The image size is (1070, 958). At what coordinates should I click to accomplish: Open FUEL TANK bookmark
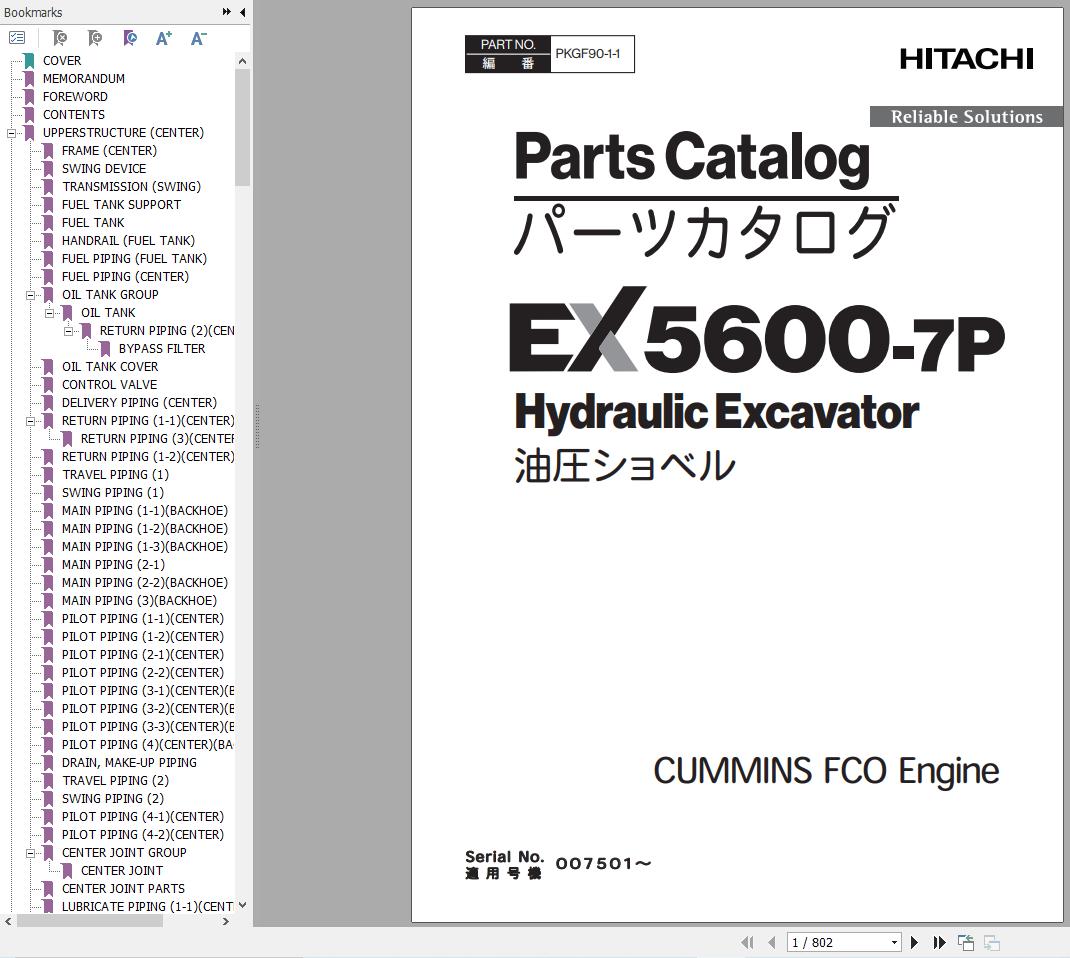pos(93,222)
